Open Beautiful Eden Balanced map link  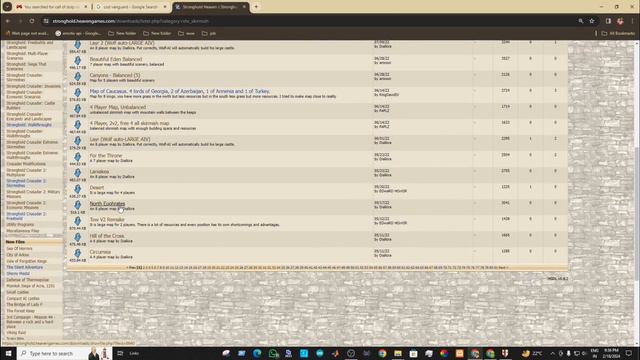pyautogui.click(x=116, y=59)
